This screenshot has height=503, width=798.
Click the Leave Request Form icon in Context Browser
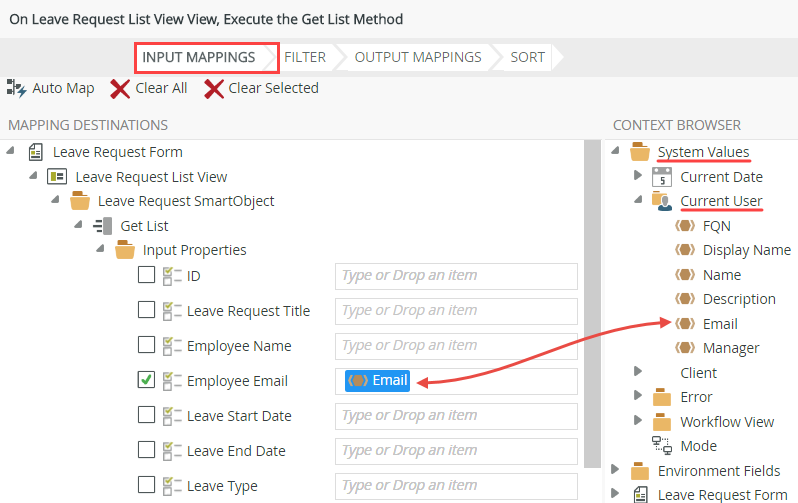coord(641,494)
